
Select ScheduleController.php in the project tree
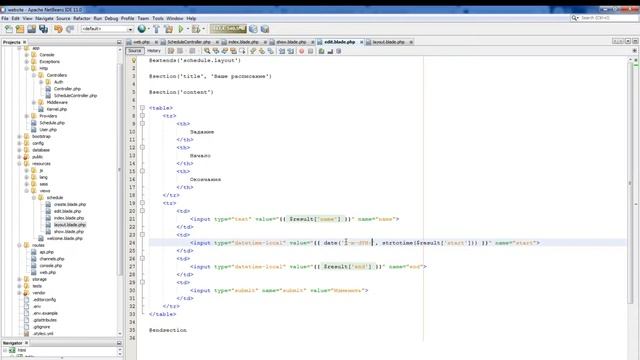coord(76,96)
